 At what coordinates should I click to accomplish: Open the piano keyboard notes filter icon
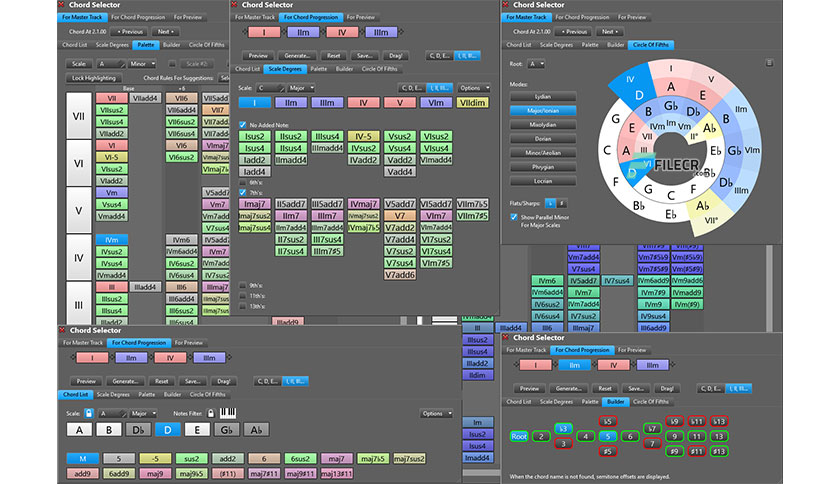(228, 413)
